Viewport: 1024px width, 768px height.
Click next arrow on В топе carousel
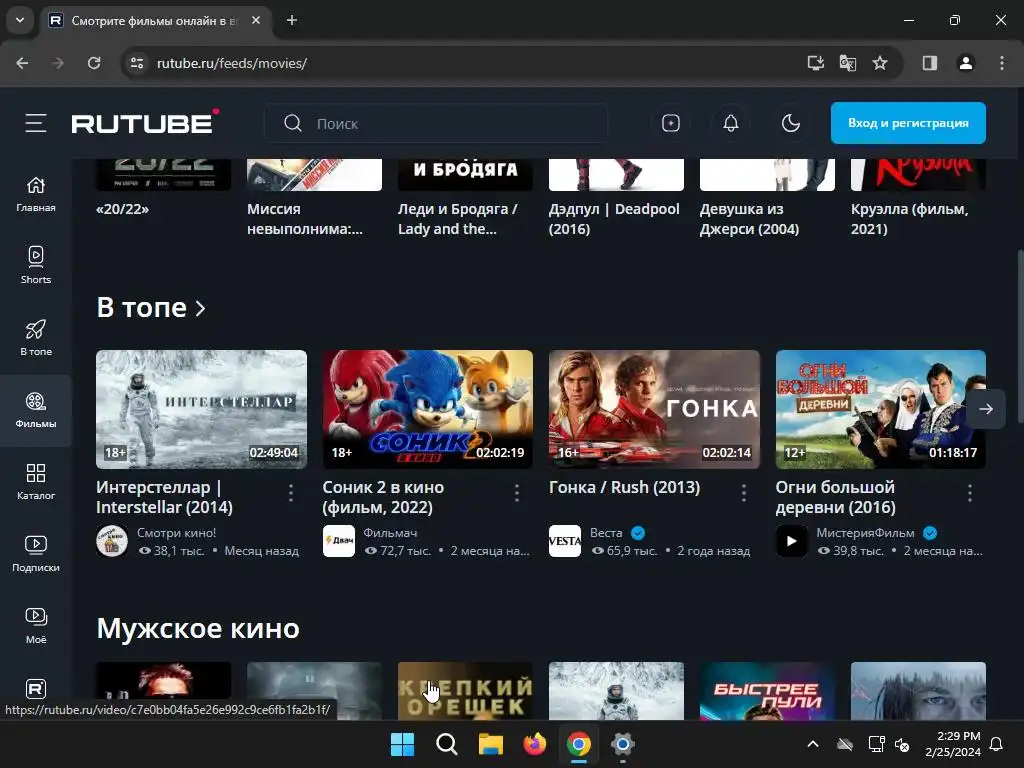(x=985, y=409)
